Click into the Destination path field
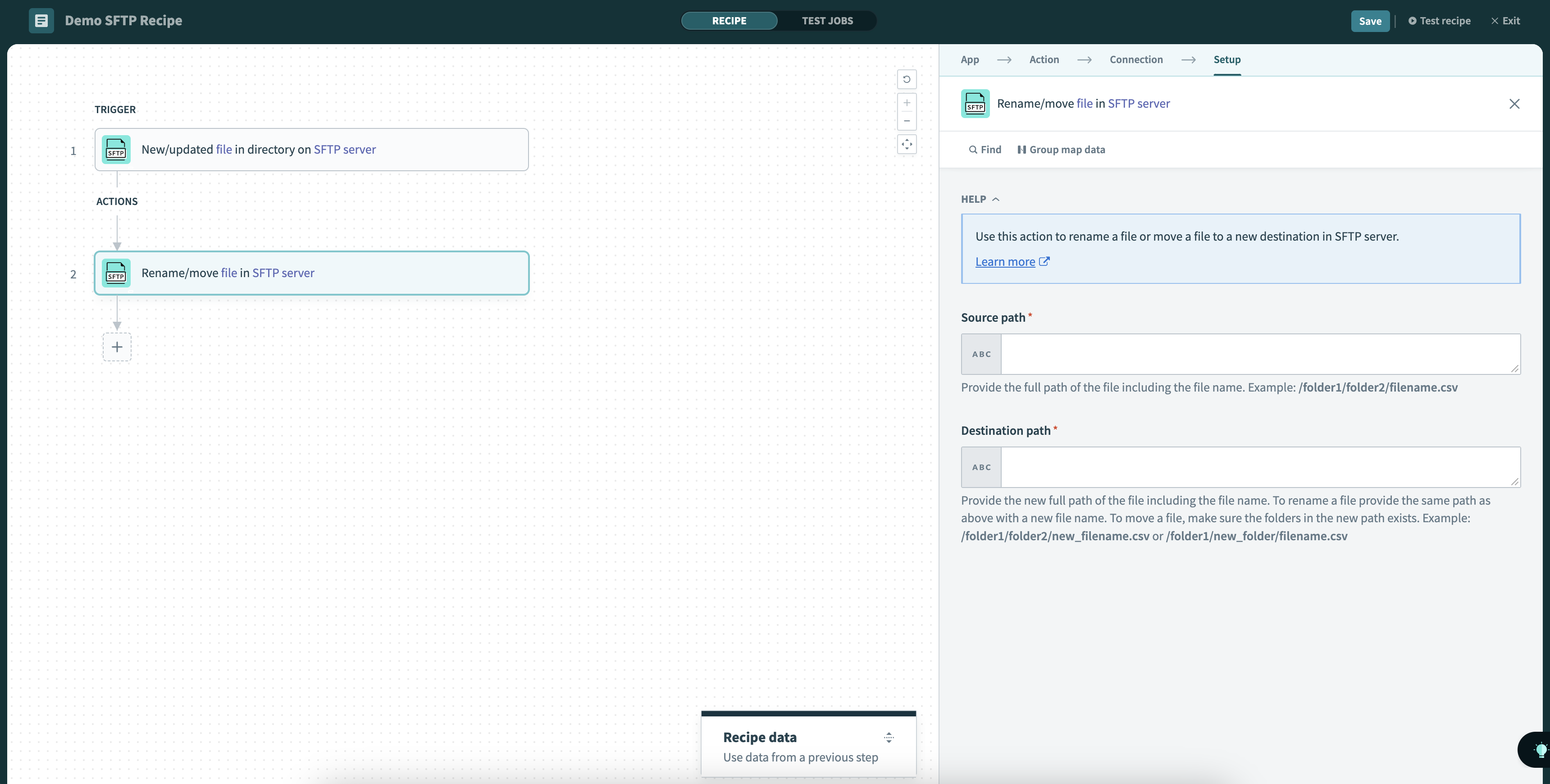This screenshot has width=1550, height=784. 1259,468
